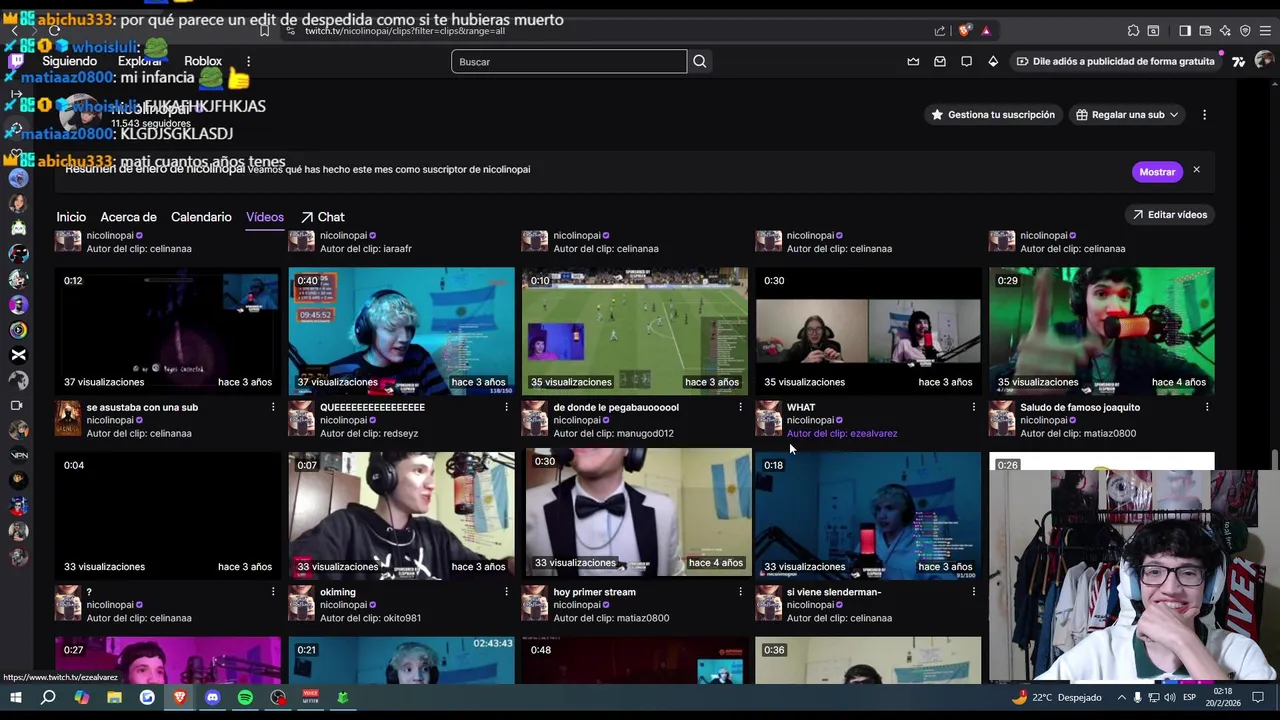
Task: Open Roblox category in top navigation
Action: [203, 61]
